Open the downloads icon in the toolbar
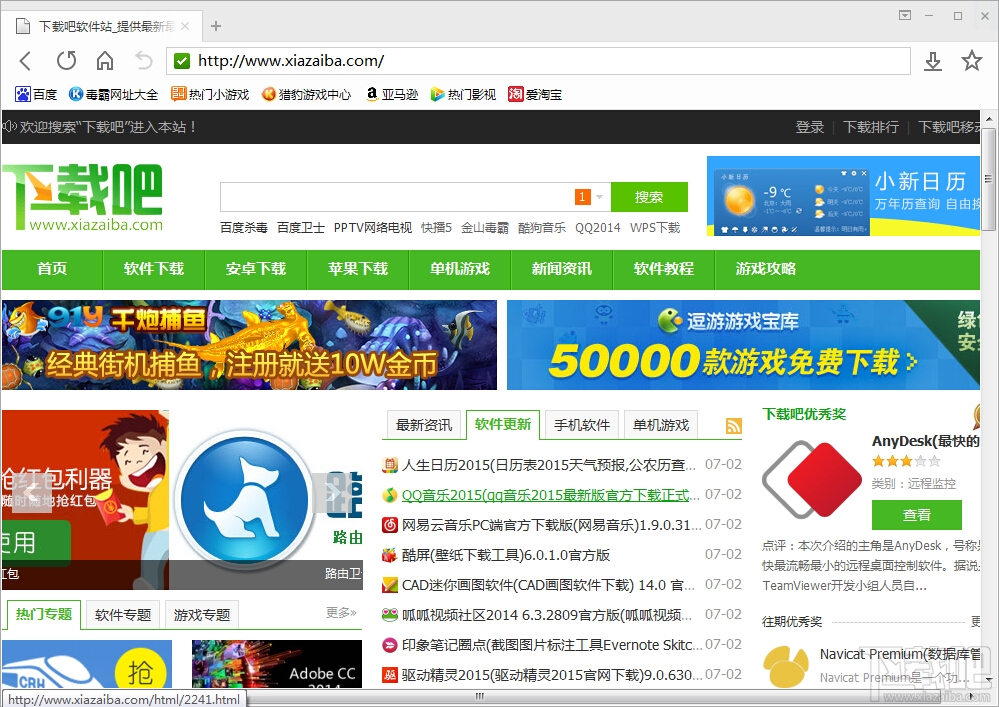The height and width of the screenshot is (707, 999). 933,61
